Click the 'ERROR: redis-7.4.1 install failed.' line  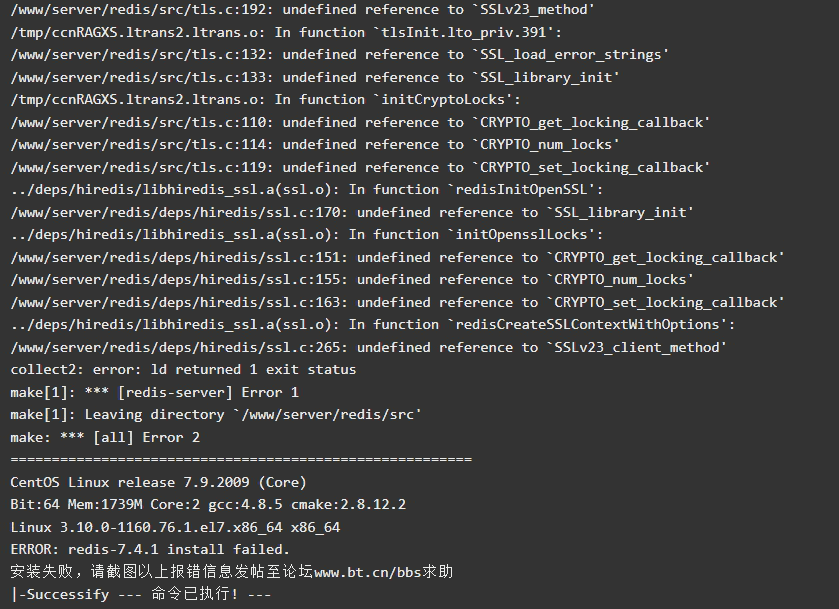[150, 550]
